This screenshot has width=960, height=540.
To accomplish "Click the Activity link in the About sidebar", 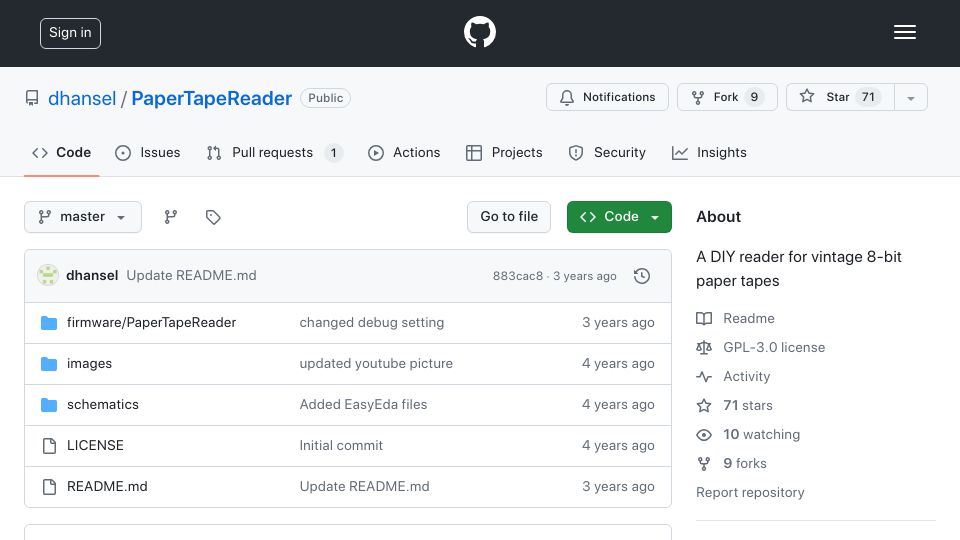I will (x=746, y=377).
